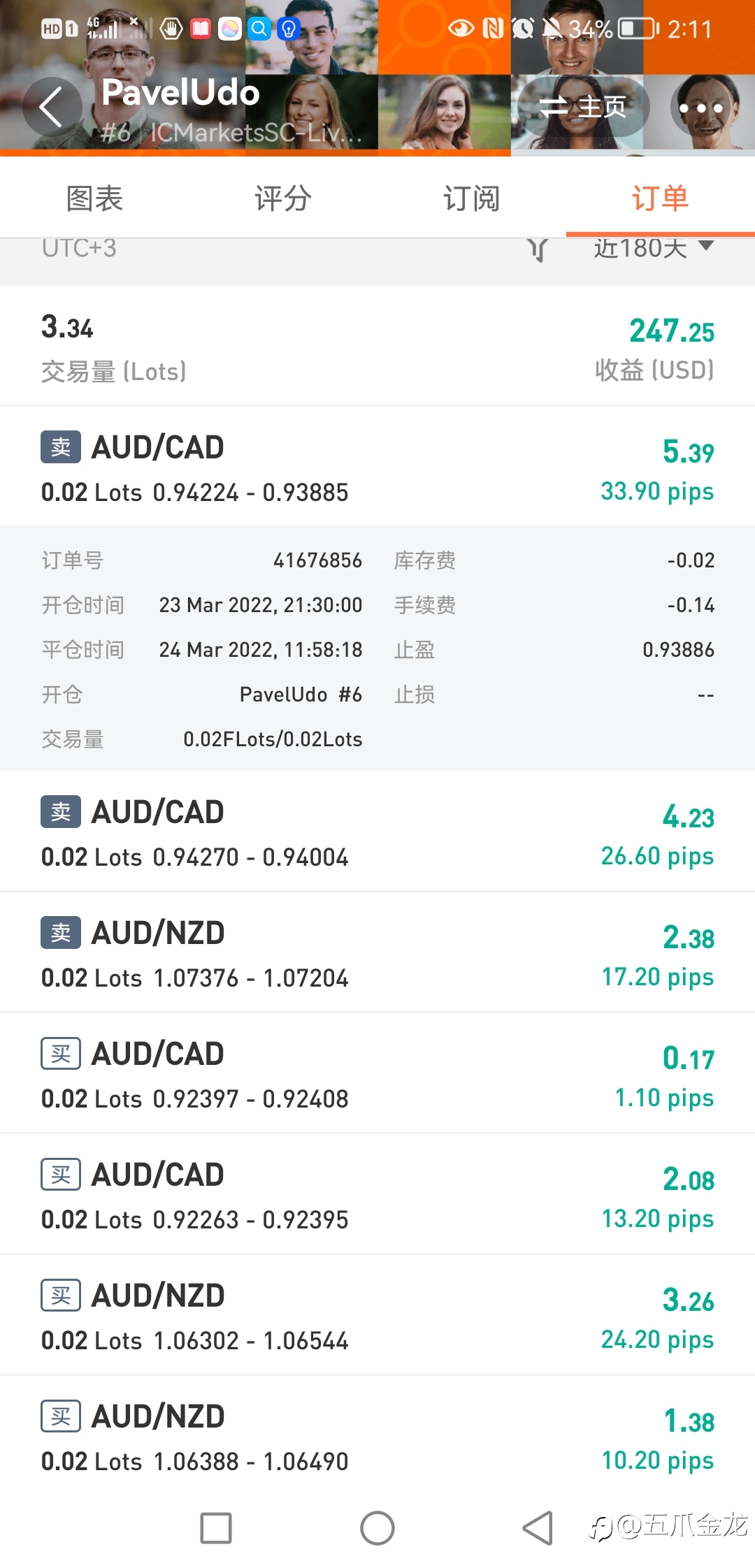Expand the AUD/NZD 1.06302 buy order

[377, 1316]
